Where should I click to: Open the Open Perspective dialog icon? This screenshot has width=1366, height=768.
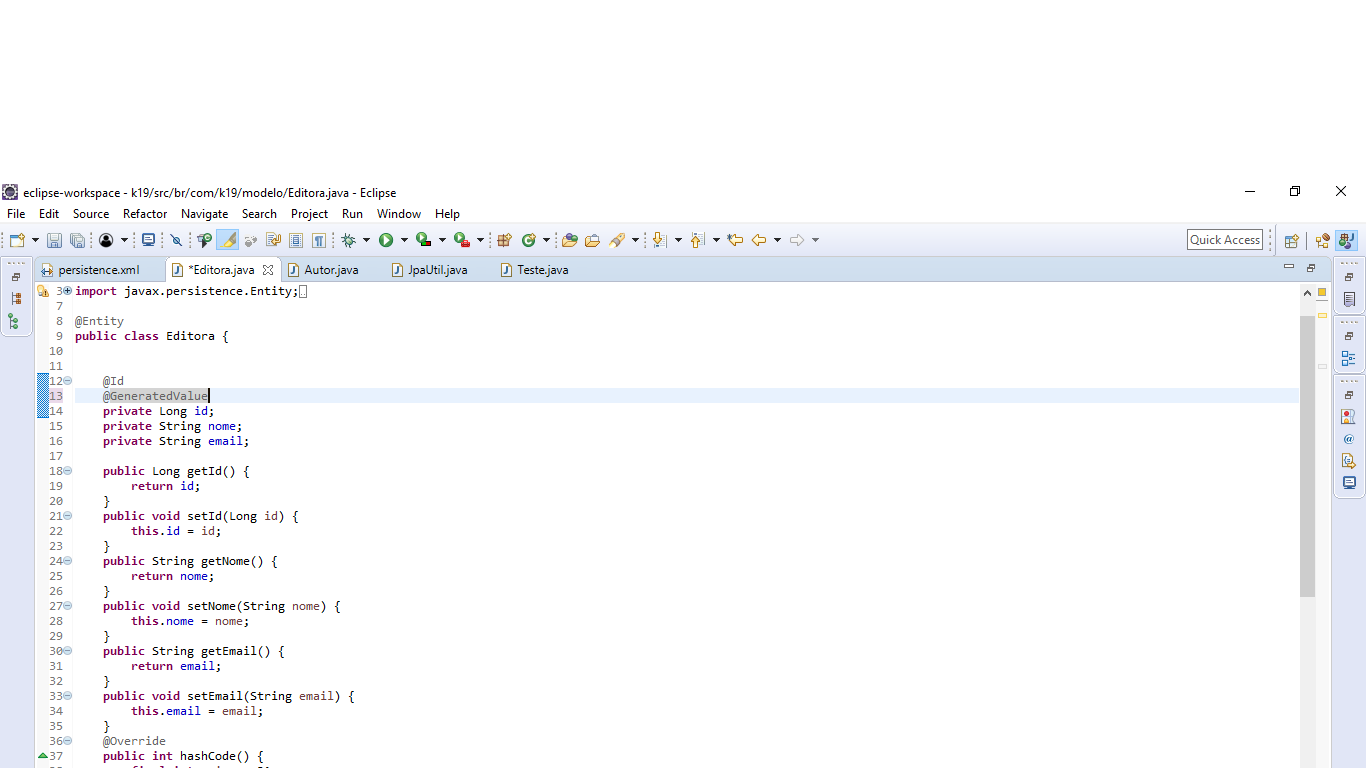1292,240
